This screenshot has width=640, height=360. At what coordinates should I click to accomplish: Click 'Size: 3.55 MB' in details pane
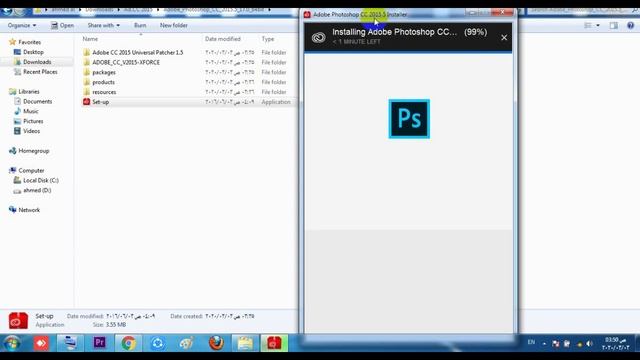pyautogui.click(x=109, y=325)
